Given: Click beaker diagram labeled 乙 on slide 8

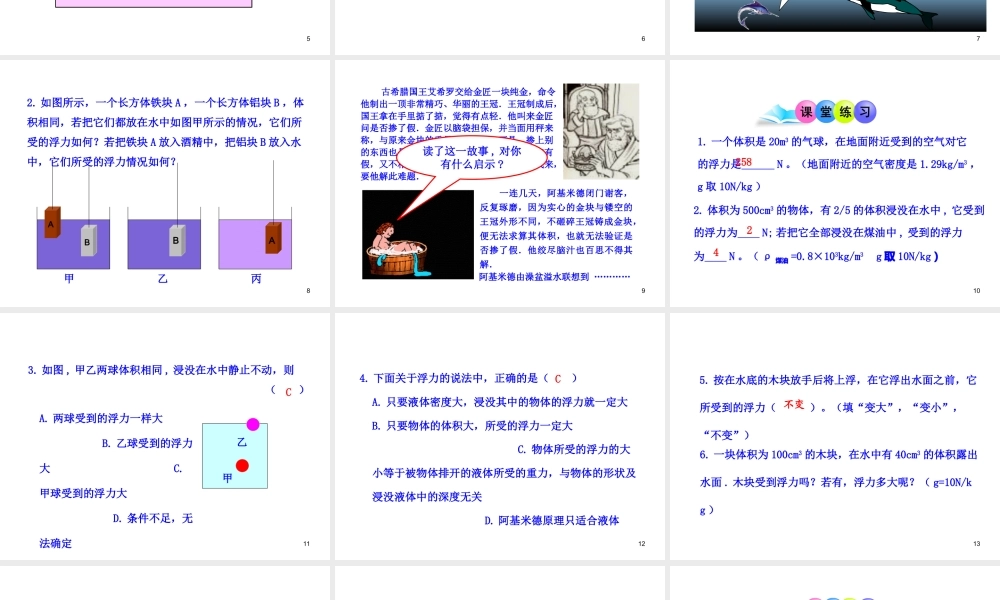Looking at the screenshot, I should click(164, 238).
